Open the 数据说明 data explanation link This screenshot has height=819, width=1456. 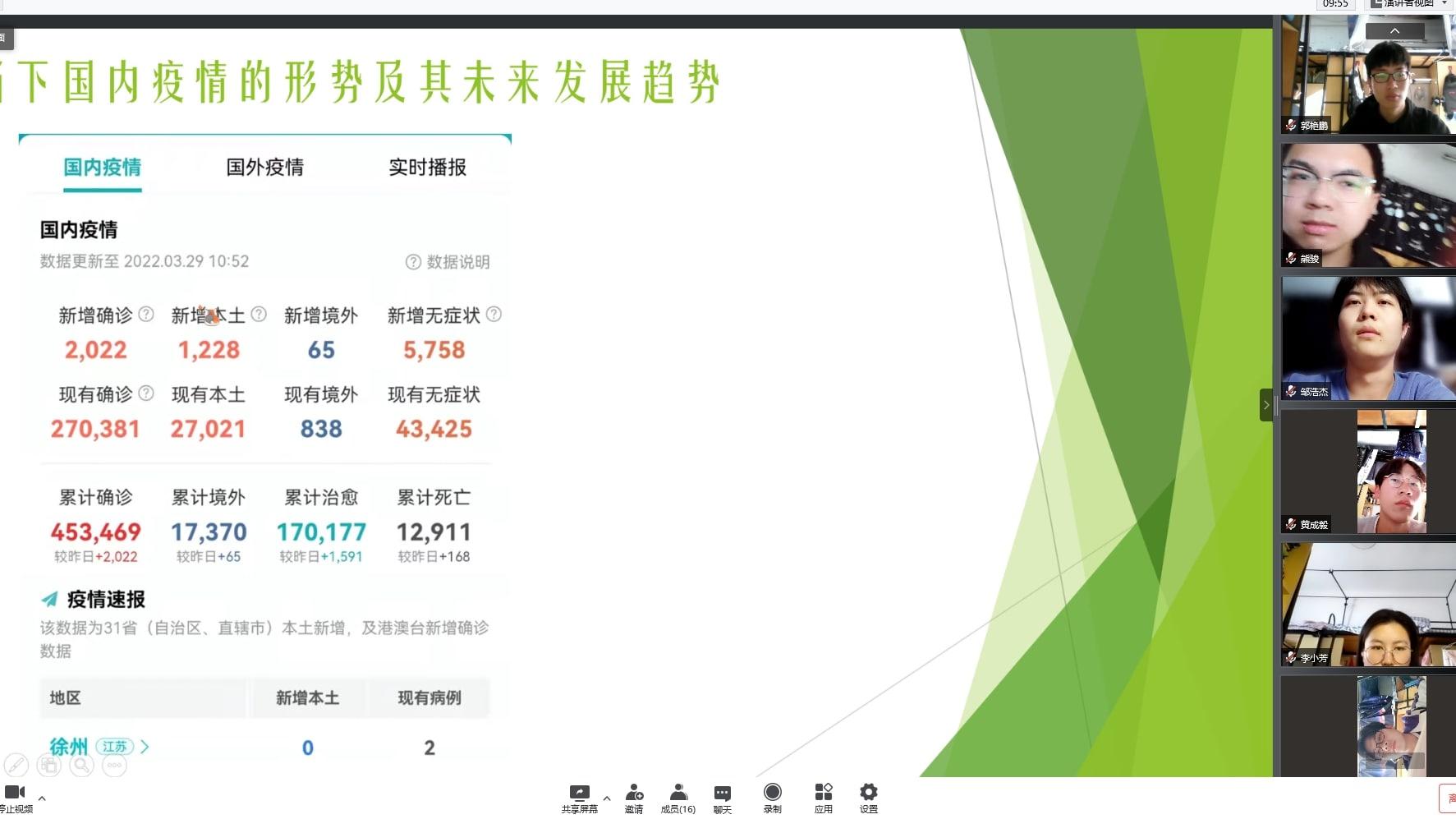(x=448, y=262)
